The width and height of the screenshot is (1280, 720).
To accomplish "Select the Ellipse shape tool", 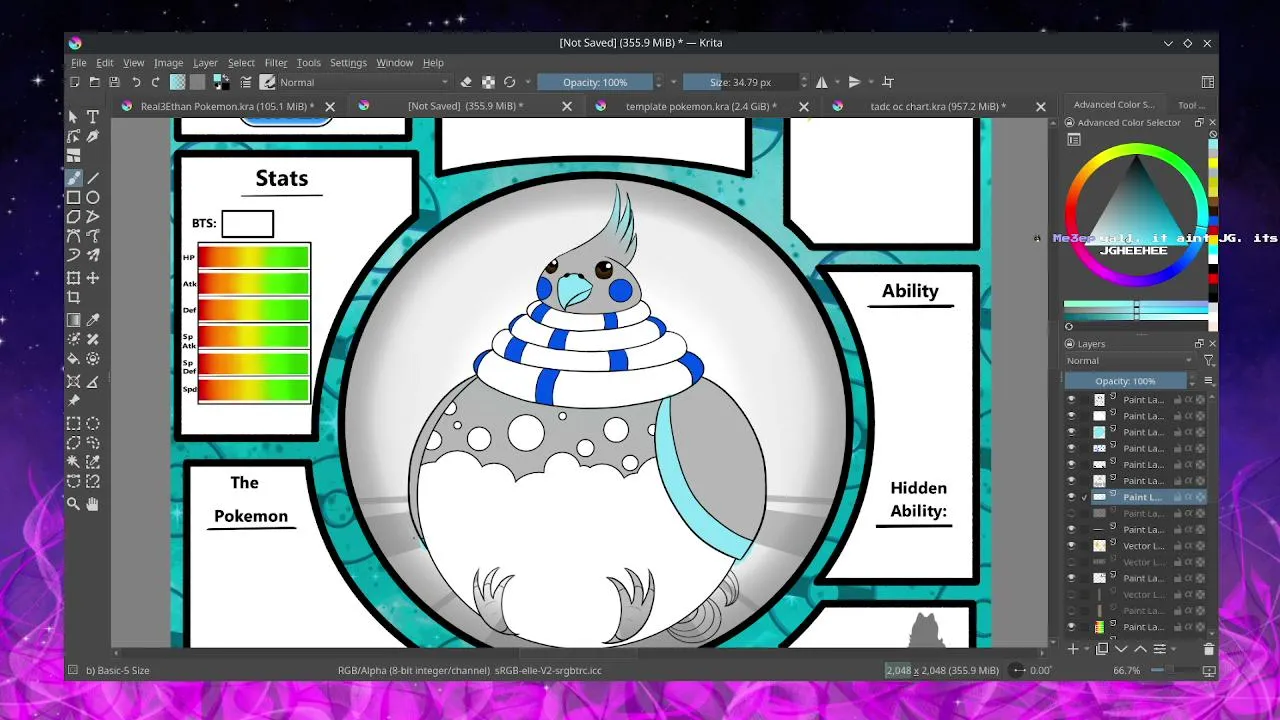I will tap(93, 197).
